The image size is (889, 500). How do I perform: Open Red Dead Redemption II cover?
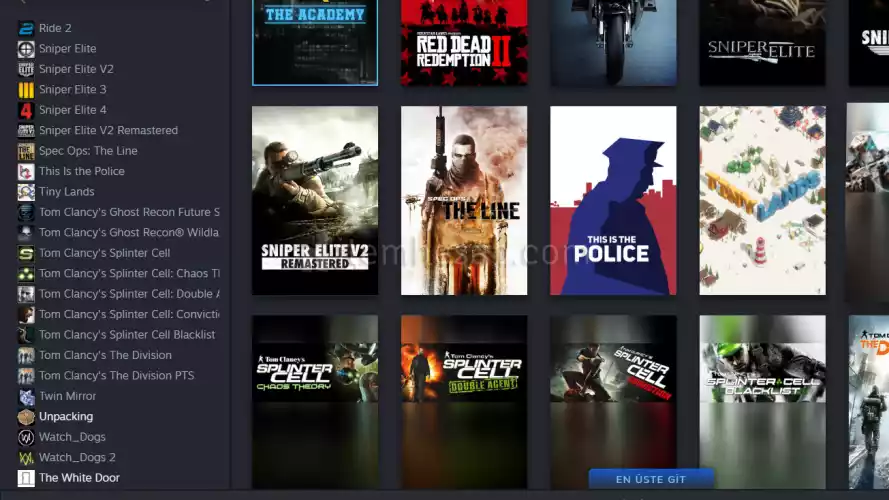464,42
